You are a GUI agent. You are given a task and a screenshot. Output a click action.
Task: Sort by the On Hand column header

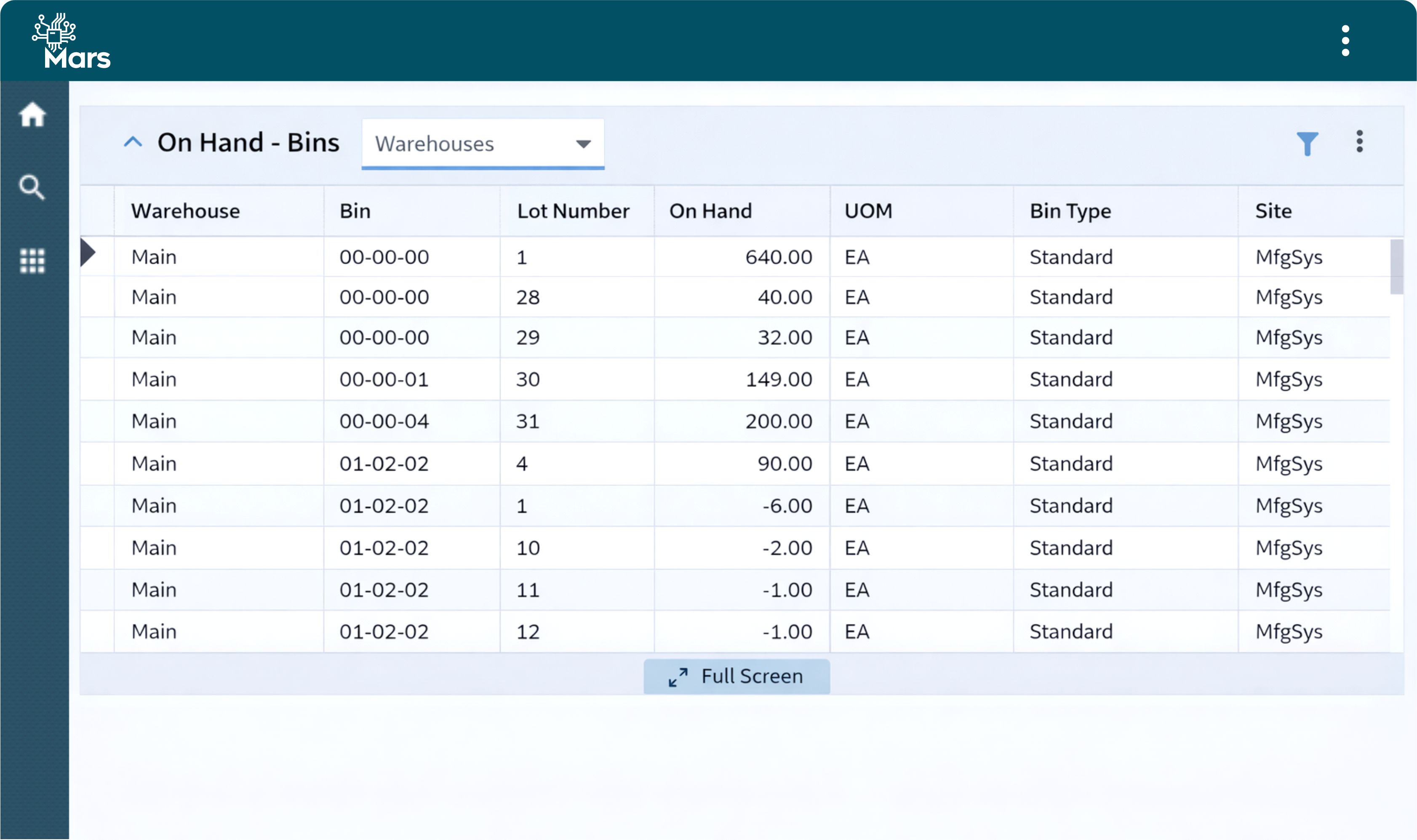pos(710,210)
